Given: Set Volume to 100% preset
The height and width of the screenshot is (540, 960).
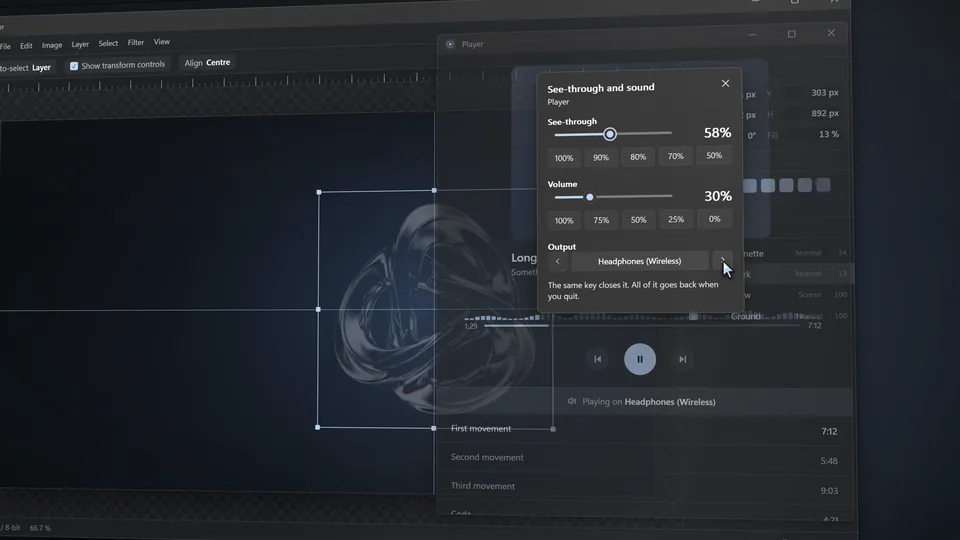Looking at the screenshot, I should 564,220.
